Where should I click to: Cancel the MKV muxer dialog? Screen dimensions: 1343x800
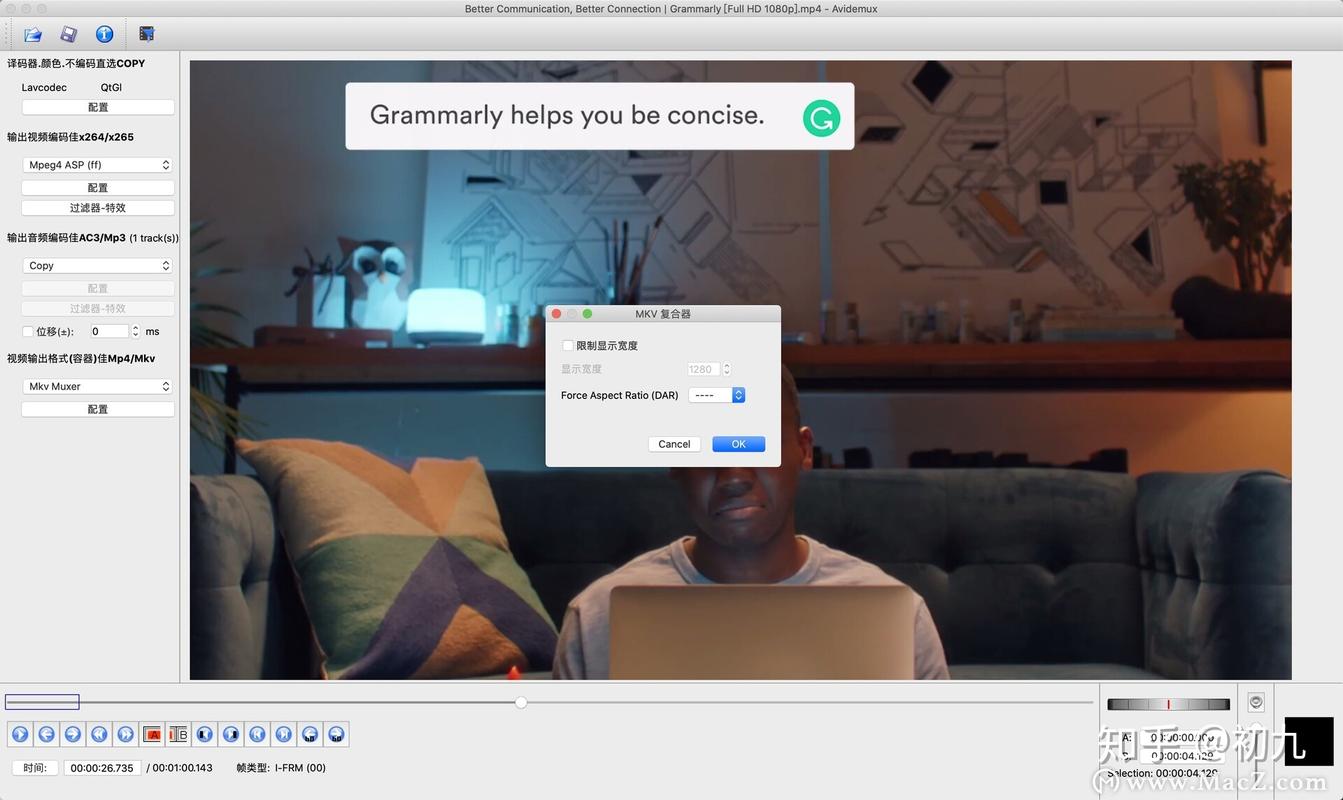[674, 444]
